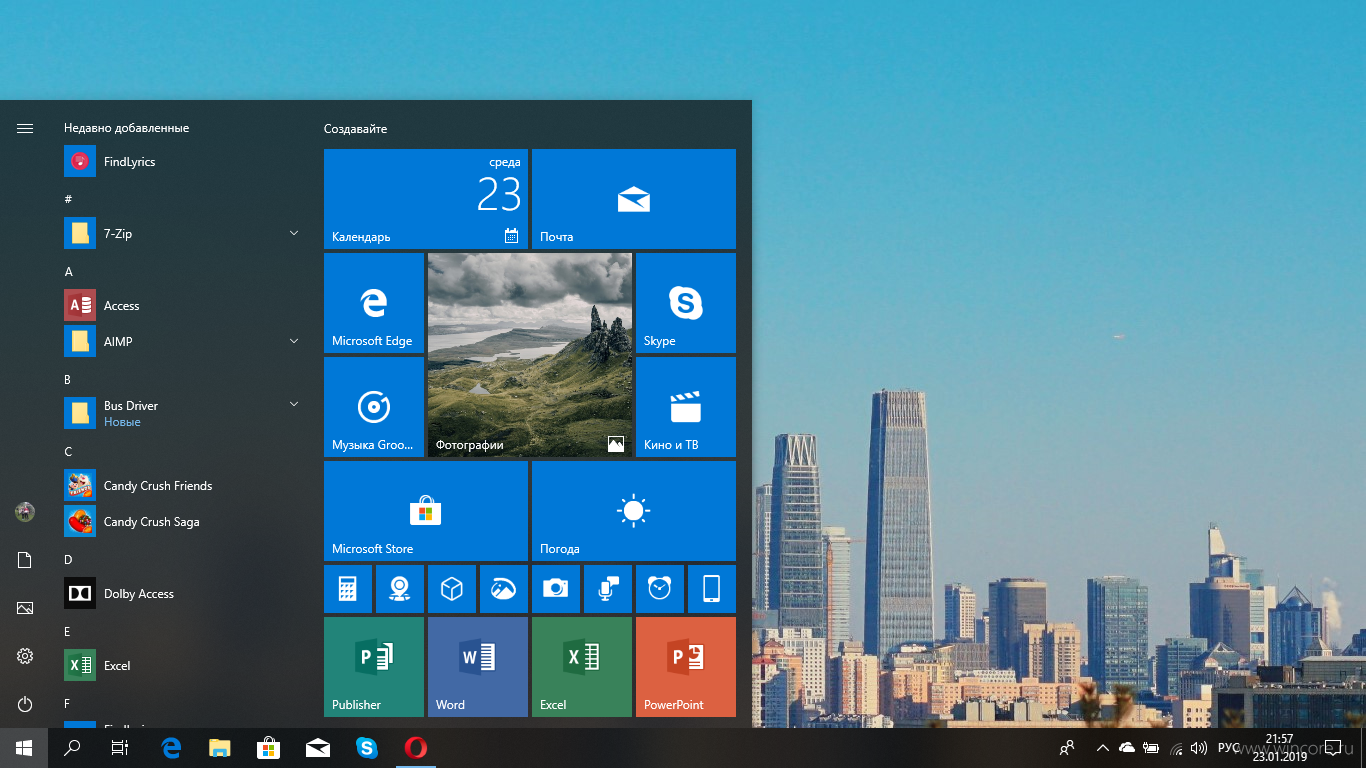Click the small Maps tile
The width and height of the screenshot is (1366, 768).
400,589
